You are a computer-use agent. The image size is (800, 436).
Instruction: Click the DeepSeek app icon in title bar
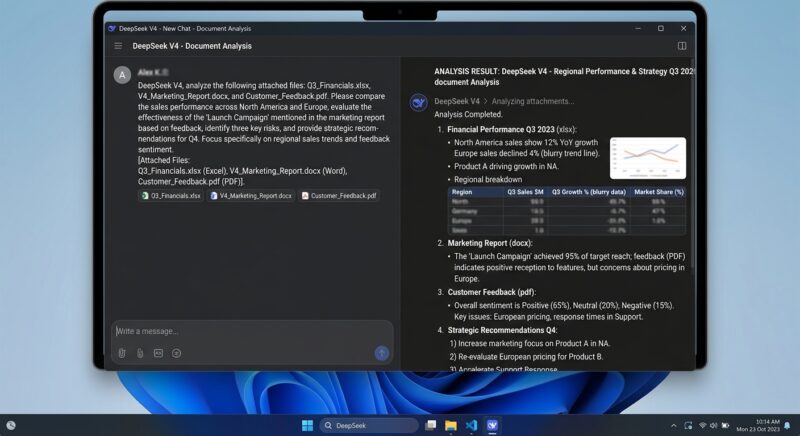pyautogui.click(x=112, y=29)
